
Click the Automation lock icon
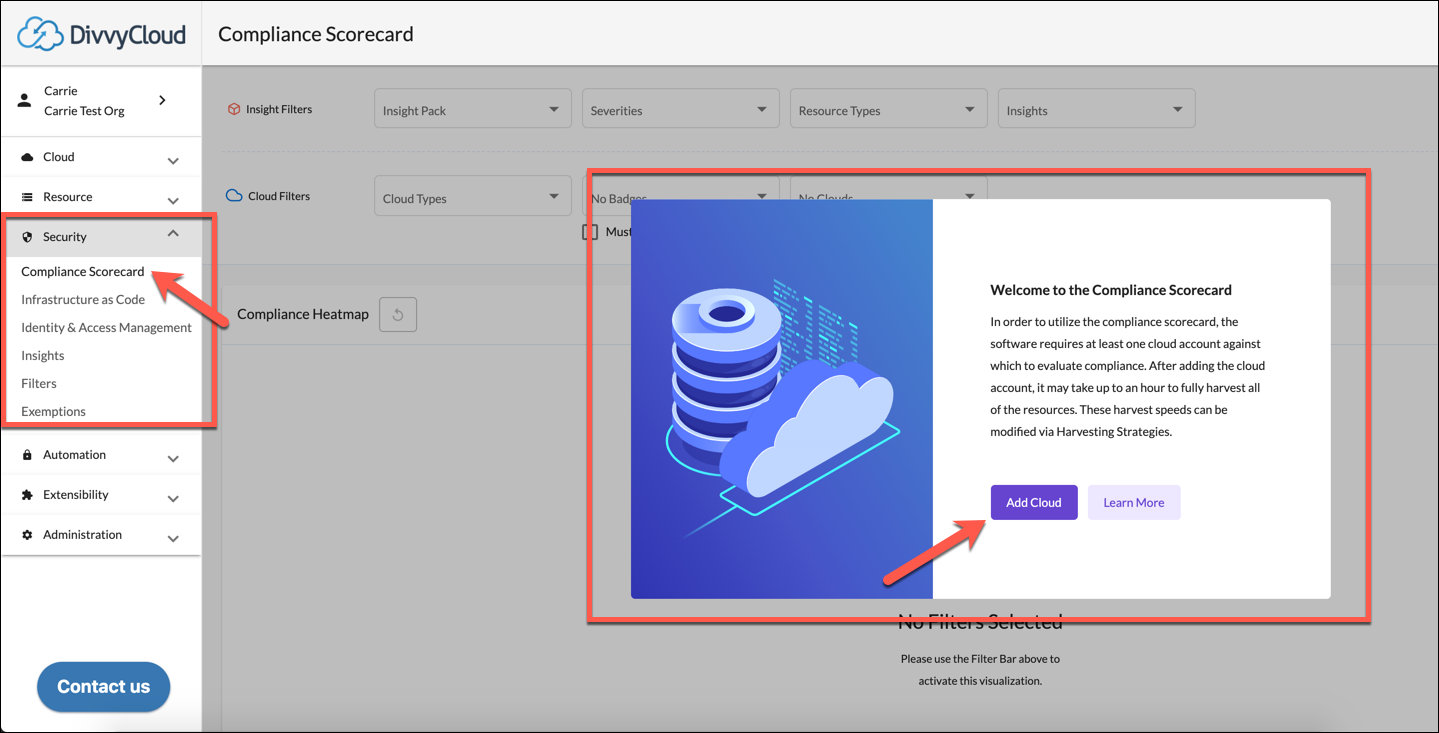click(27, 455)
